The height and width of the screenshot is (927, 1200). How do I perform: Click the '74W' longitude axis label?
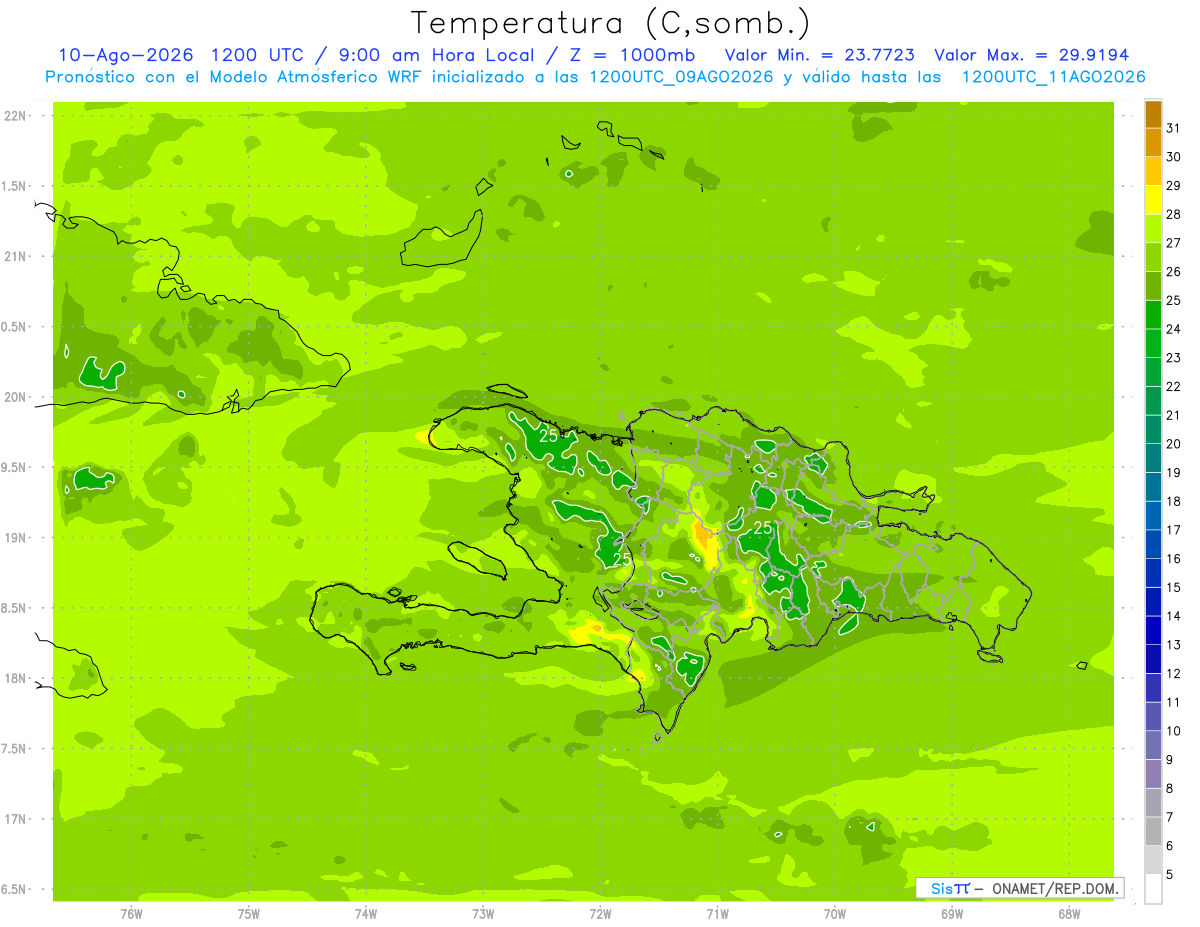[x=366, y=913]
